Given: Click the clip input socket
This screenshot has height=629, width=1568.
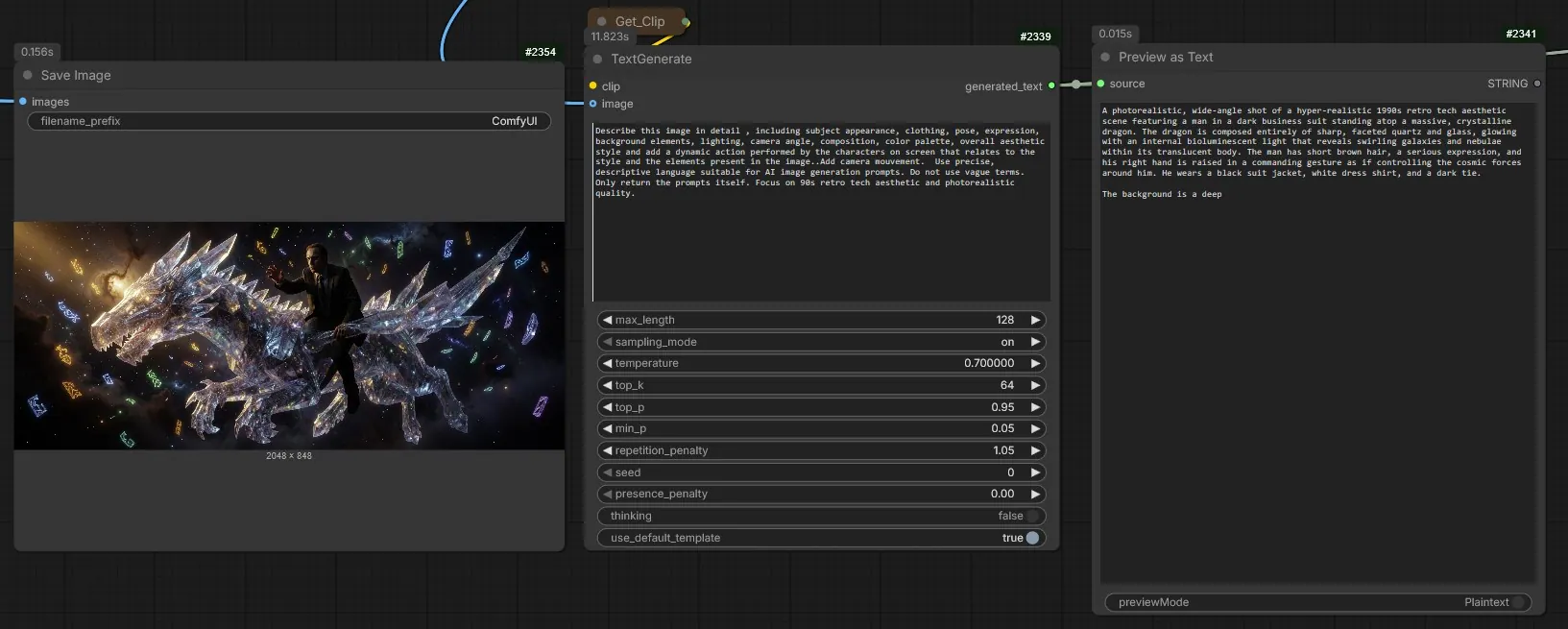Looking at the screenshot, I should click(593, 85).
